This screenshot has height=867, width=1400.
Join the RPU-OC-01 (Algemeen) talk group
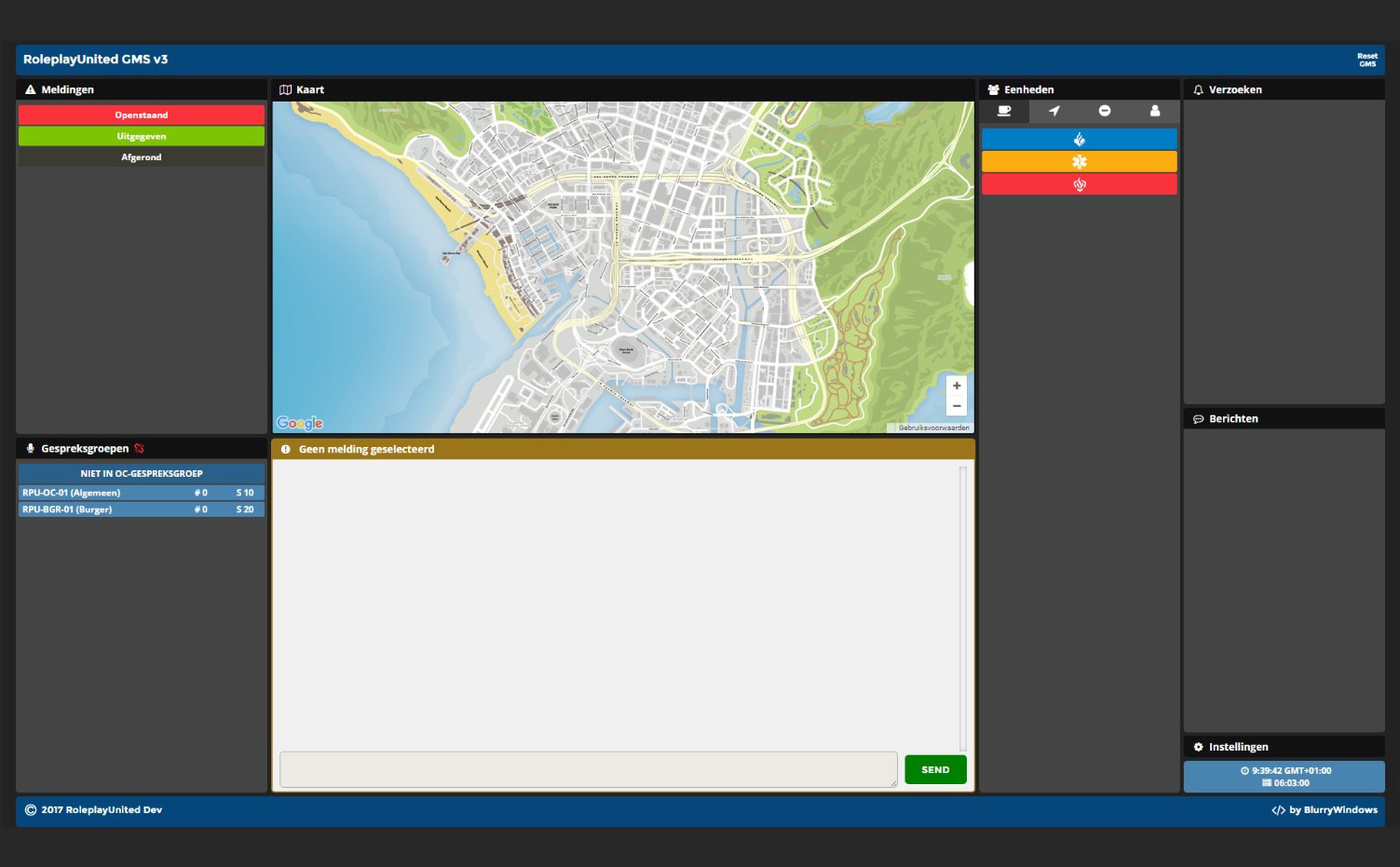point(142,493)
